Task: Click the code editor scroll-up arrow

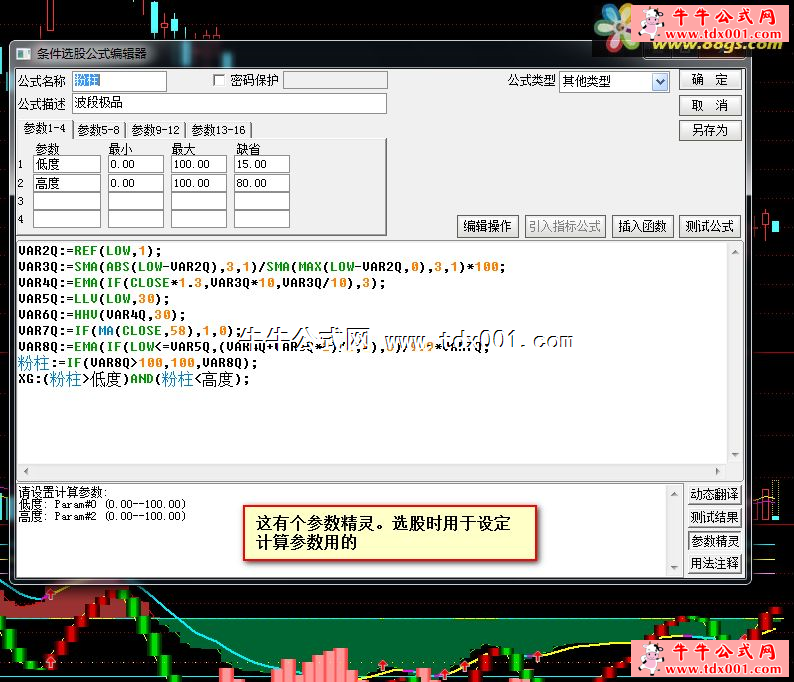Action: click(x=735, y=252)
